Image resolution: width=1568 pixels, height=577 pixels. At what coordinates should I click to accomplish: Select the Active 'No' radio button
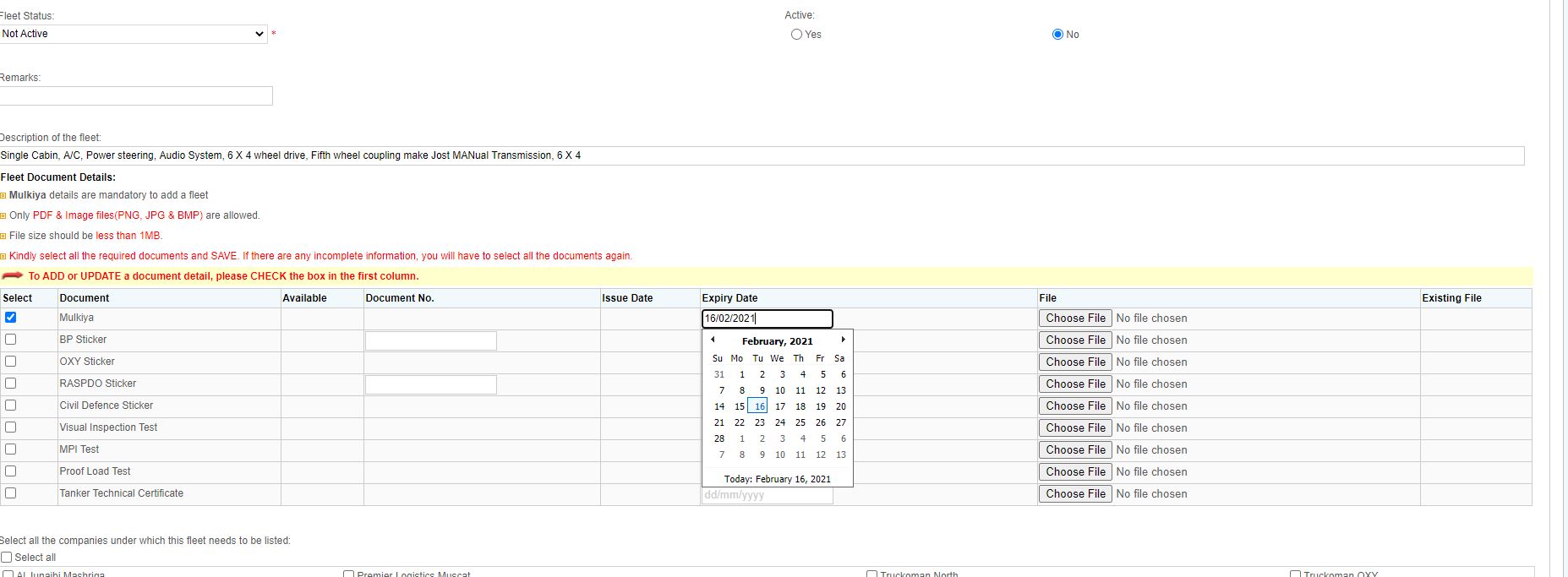pyautogui.click(x=1057, y=35)
